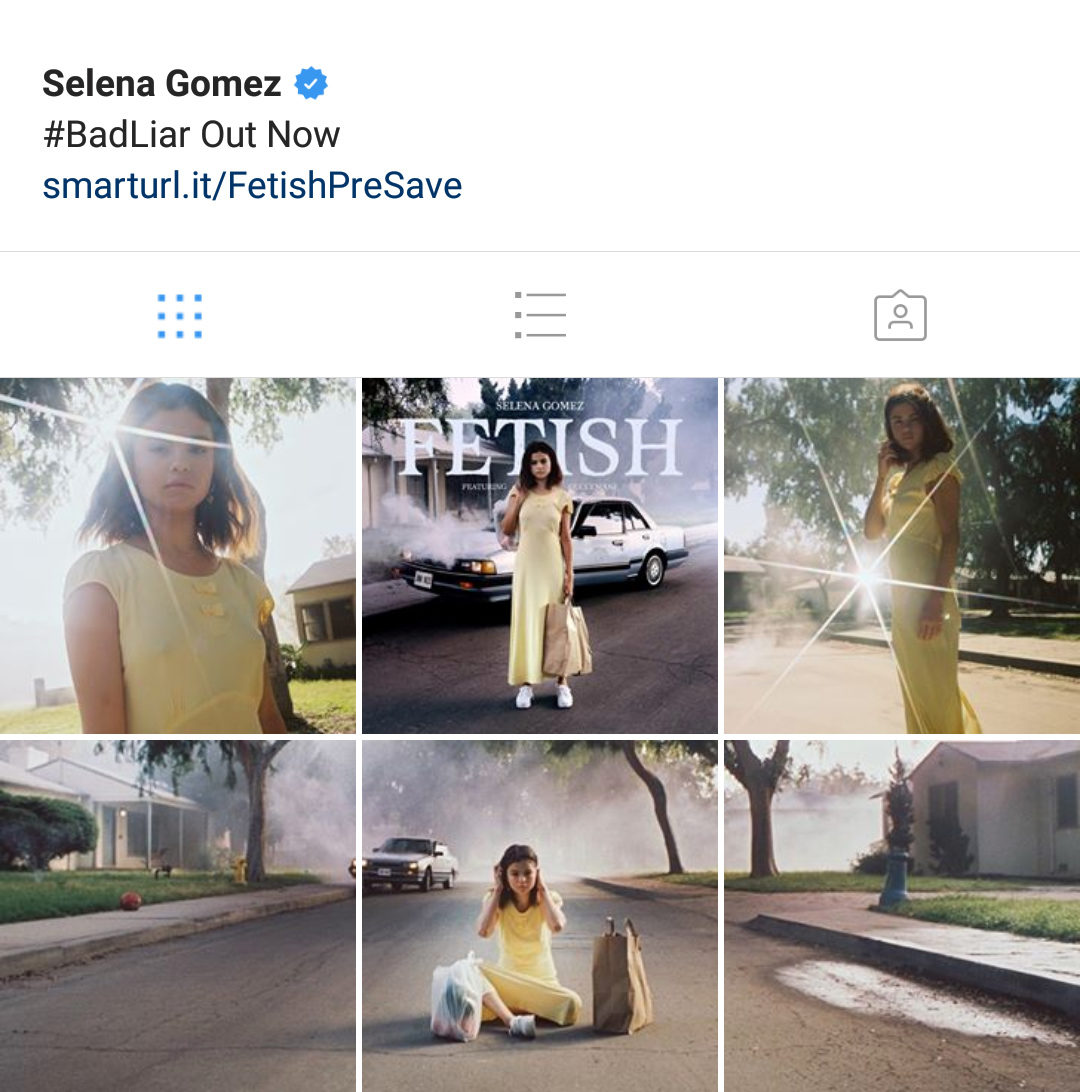
Task: Open the tagged photos icon
Action: pos(900,315)
